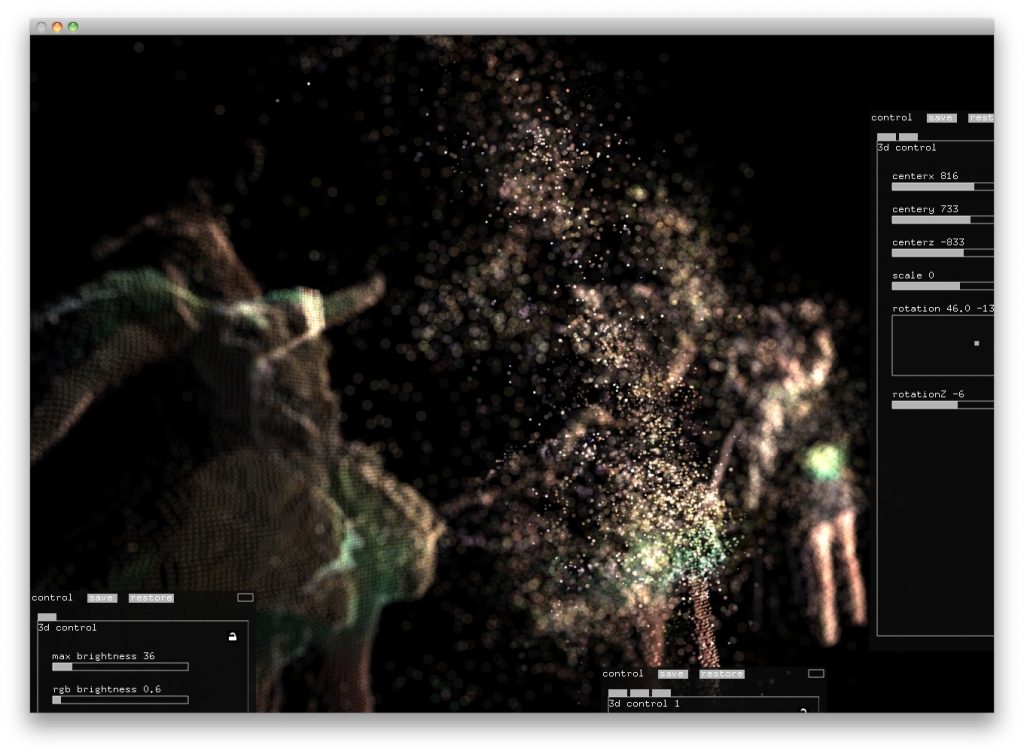
Task: Click restore in the bottom-center control panel
Action: 722,674
